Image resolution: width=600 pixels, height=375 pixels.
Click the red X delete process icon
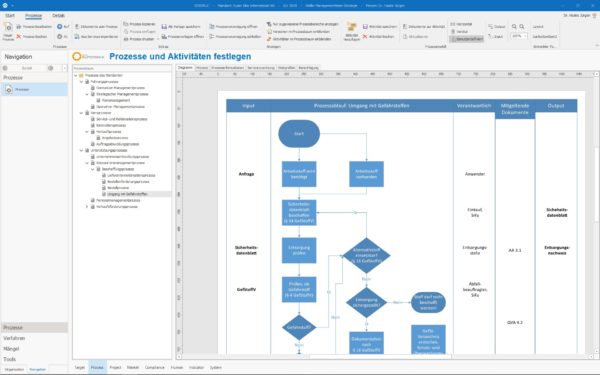19,37
